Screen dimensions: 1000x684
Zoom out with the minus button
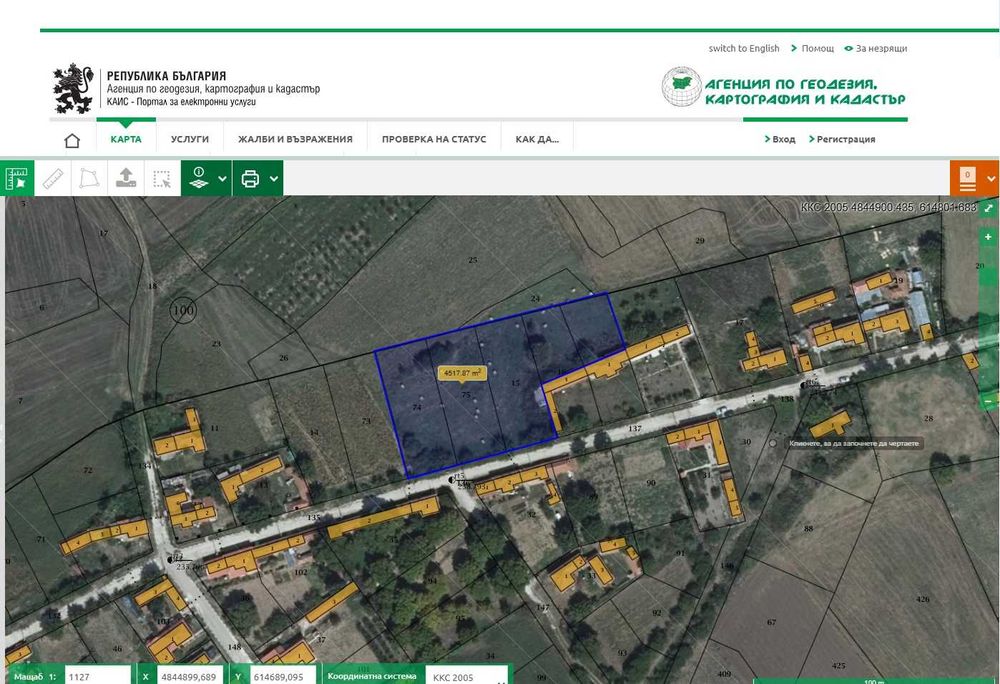click(x=989, y=402)
